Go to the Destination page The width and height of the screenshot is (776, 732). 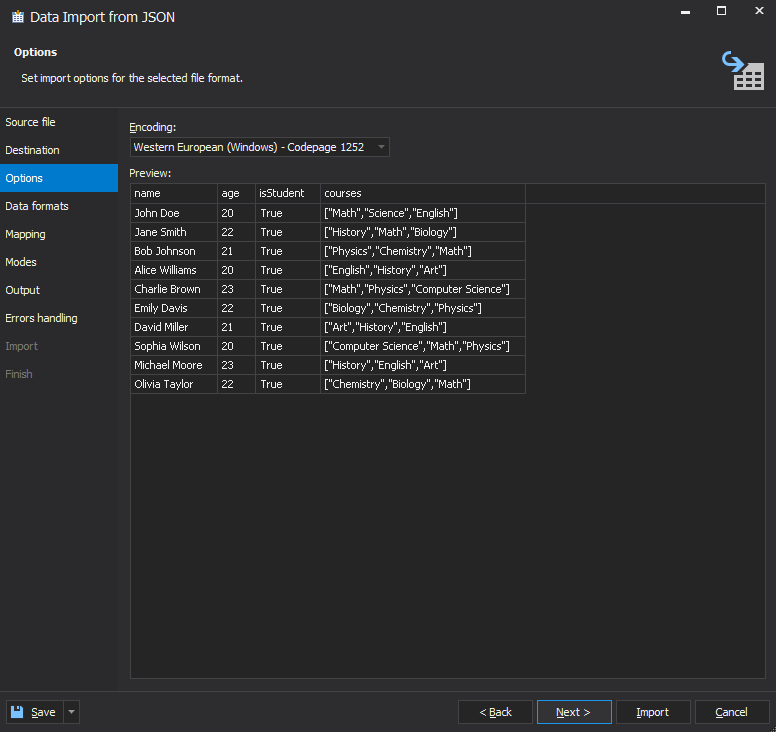[x=59, y=150]
